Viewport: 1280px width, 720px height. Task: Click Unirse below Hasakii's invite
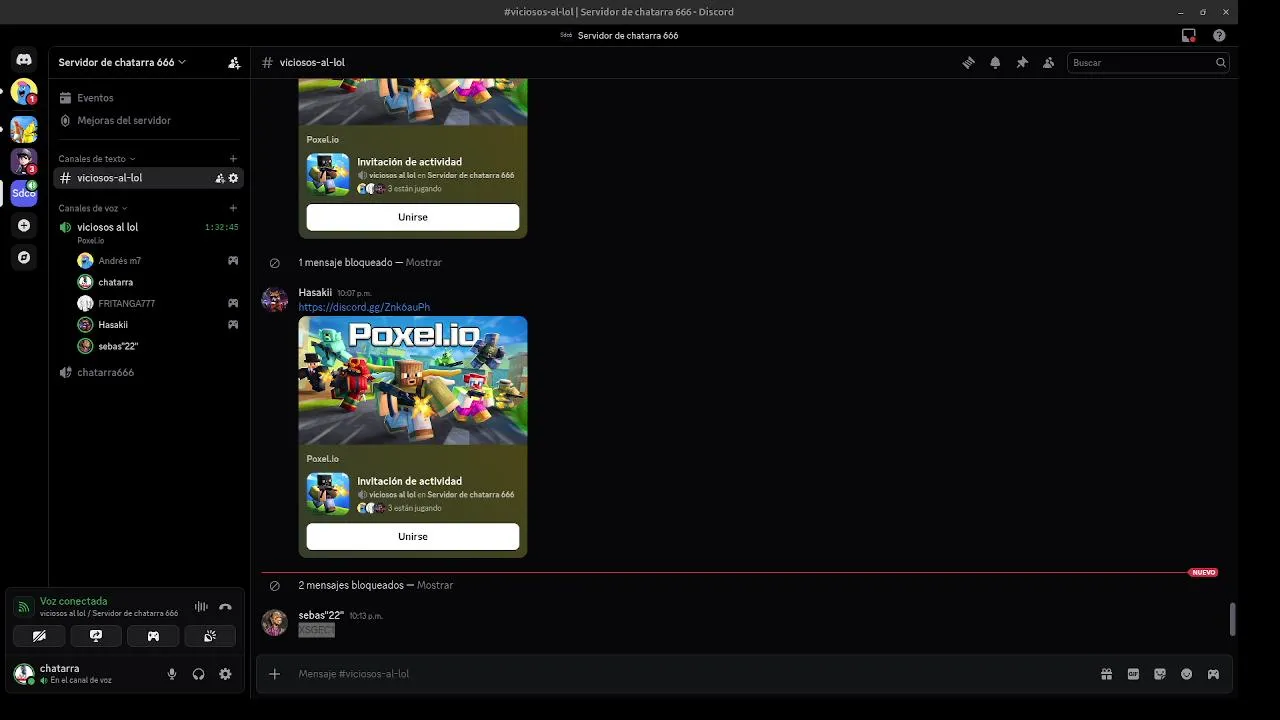tap(413, 536)
